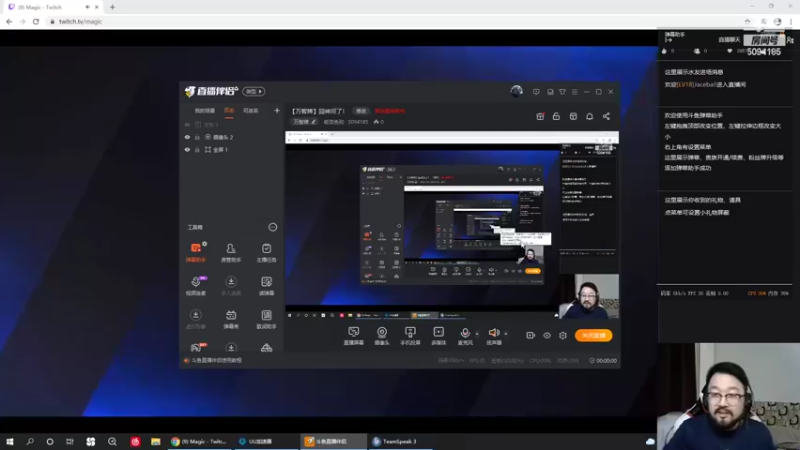This screenshot has height=450, width=800.
Task: Switch to the 我的场景 scene tab
Action: point(205,111)
